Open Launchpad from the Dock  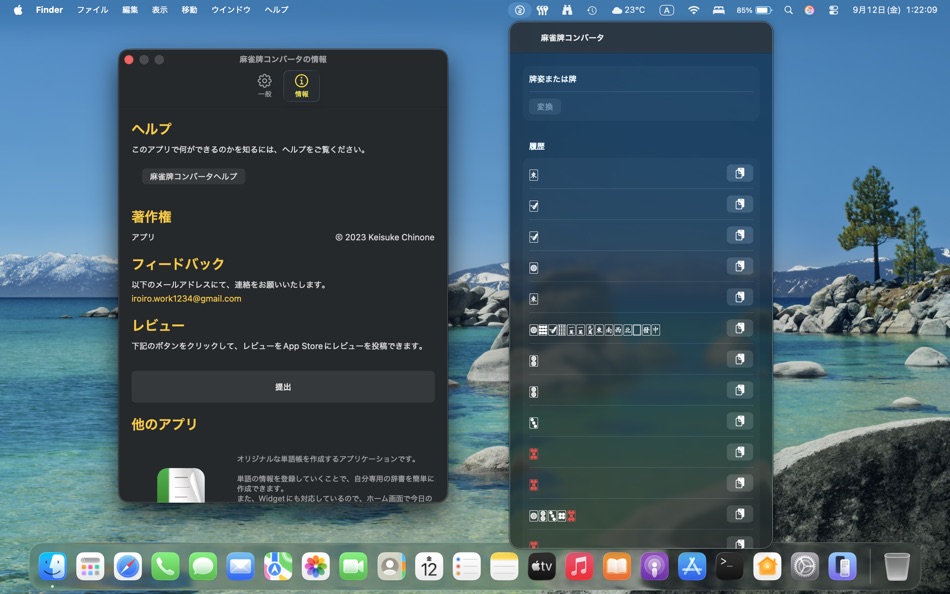[91, 566]
